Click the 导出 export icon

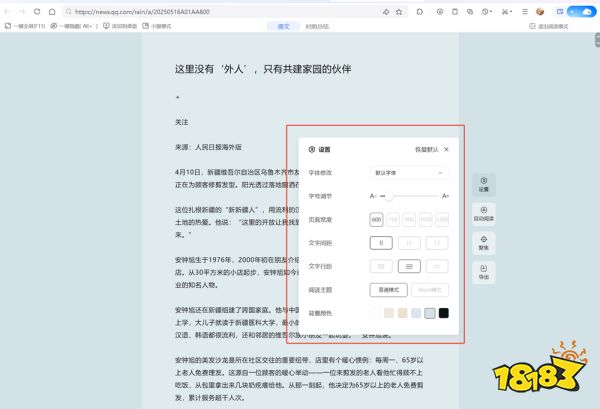483,269
